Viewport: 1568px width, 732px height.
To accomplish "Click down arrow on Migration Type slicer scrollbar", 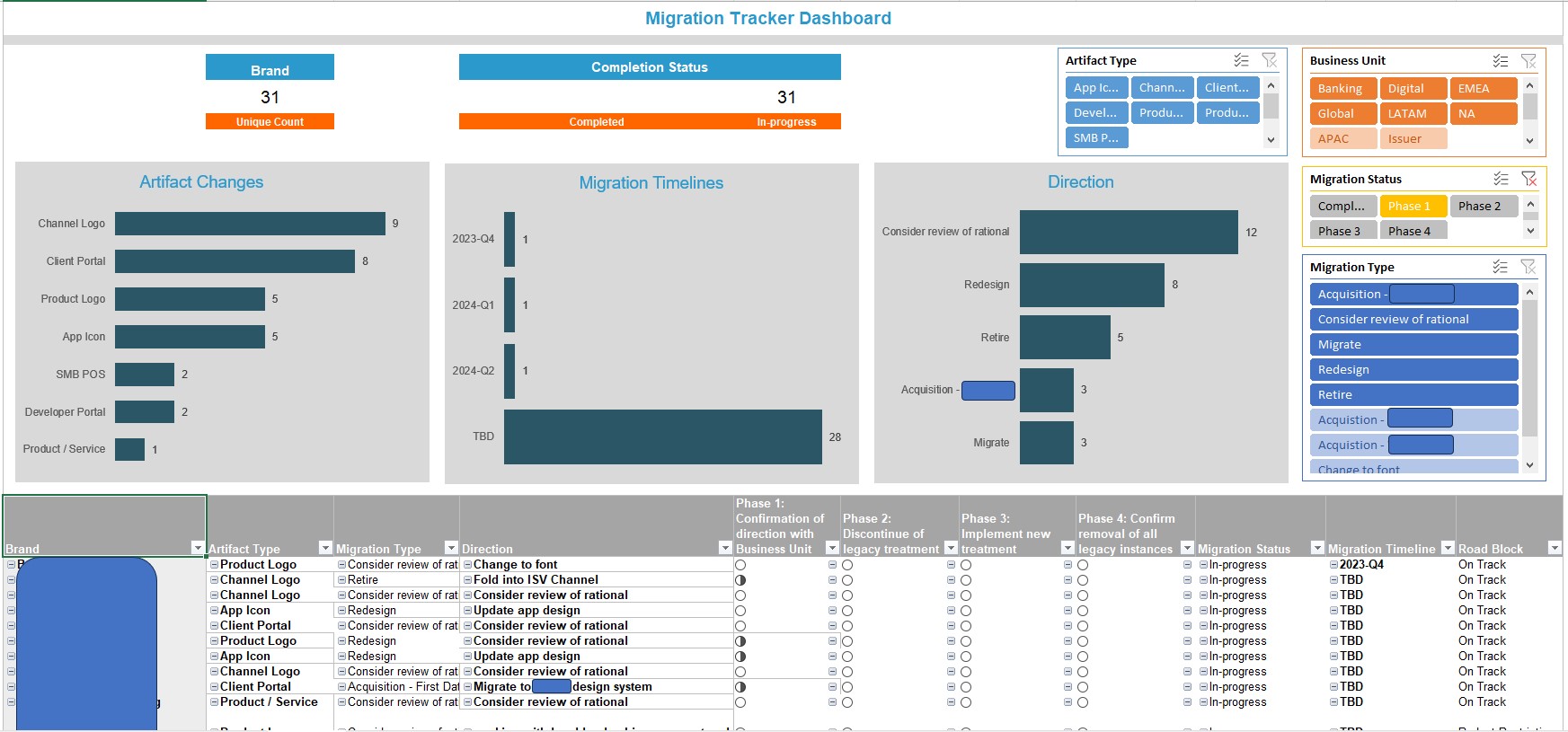I will coord(1530,465).
